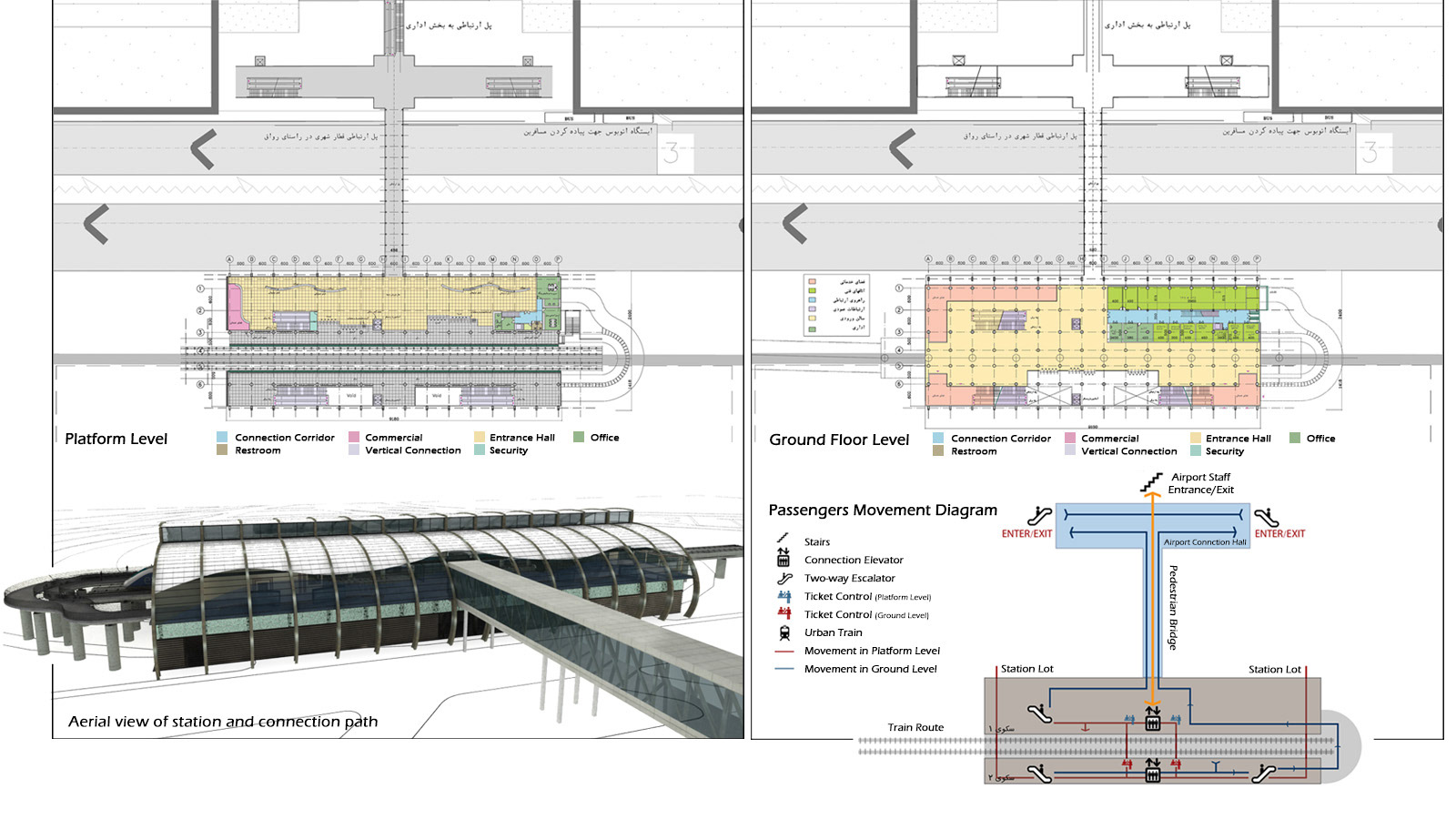Click the Platform Level Connection Corridor color swatch

(222, 437)
